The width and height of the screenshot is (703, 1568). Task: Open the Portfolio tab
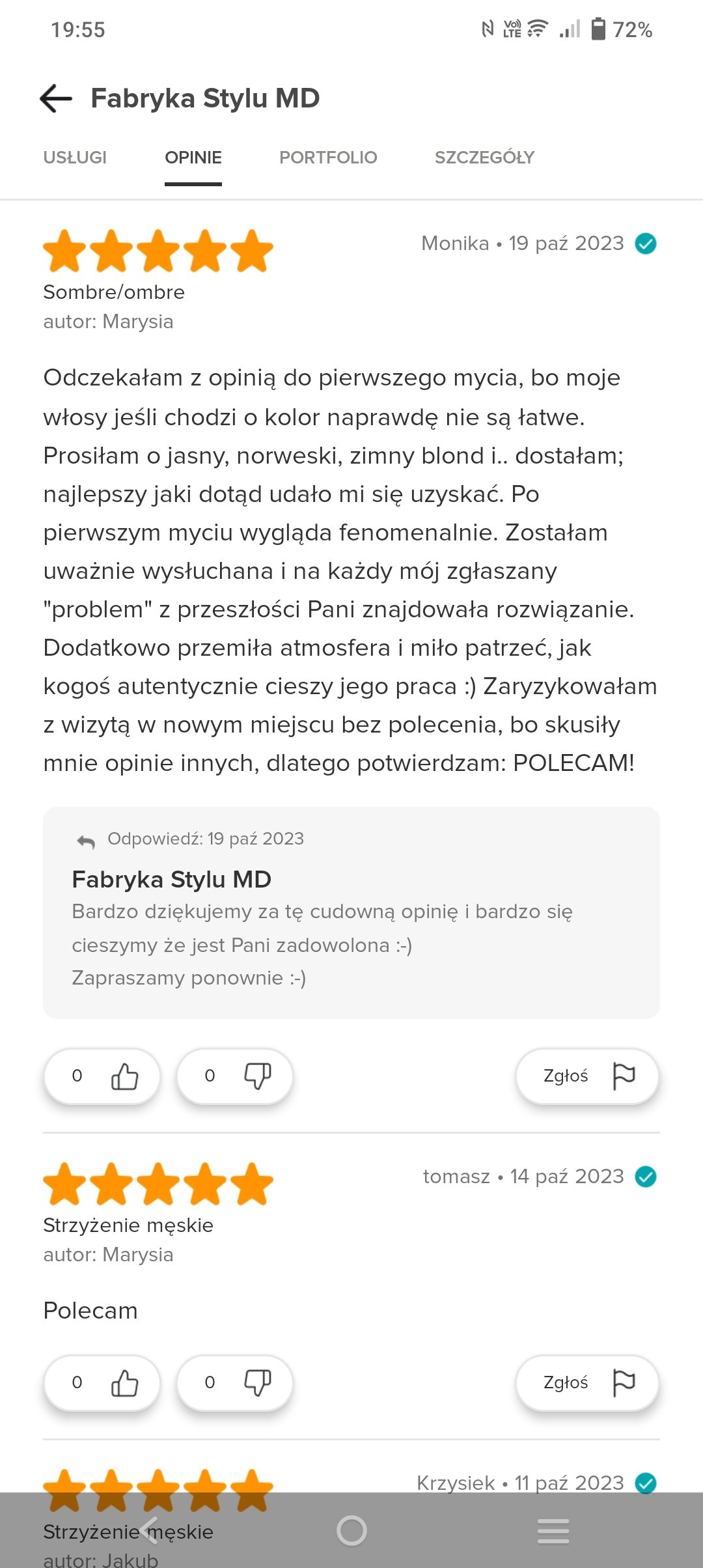[x=328, y=158]
